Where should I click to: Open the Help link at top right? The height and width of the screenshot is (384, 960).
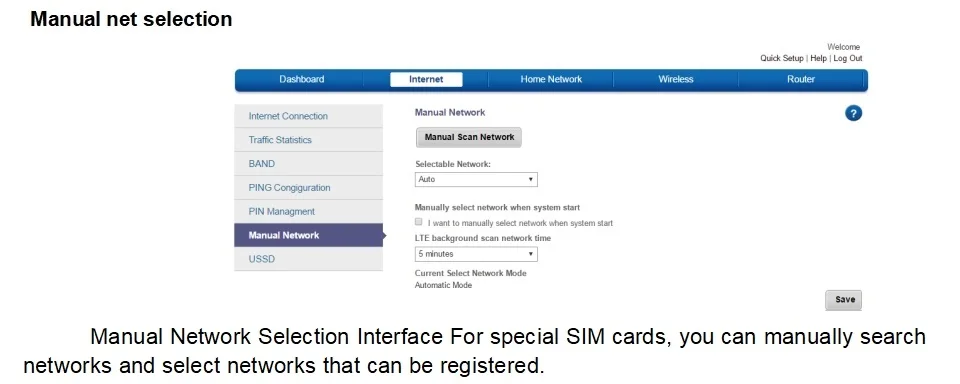819,58
